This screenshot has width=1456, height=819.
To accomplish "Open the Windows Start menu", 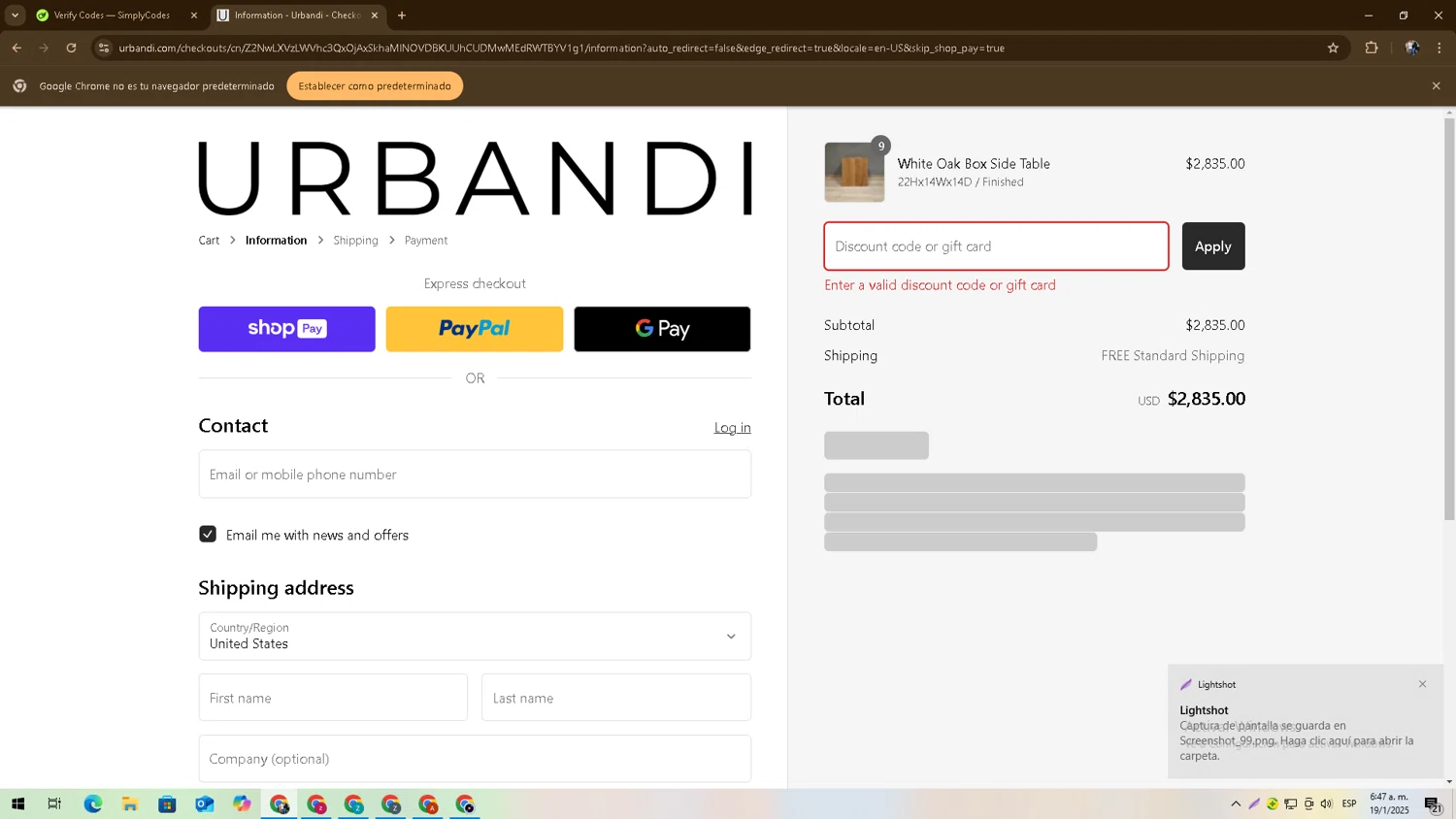I will 17,804.
